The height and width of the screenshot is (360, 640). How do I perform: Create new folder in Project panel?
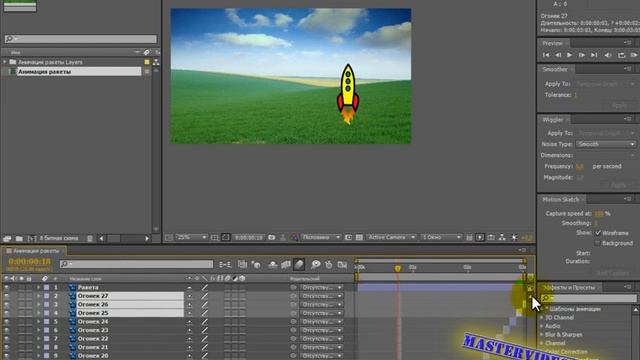pyautogui.click(x=19, y=238)
